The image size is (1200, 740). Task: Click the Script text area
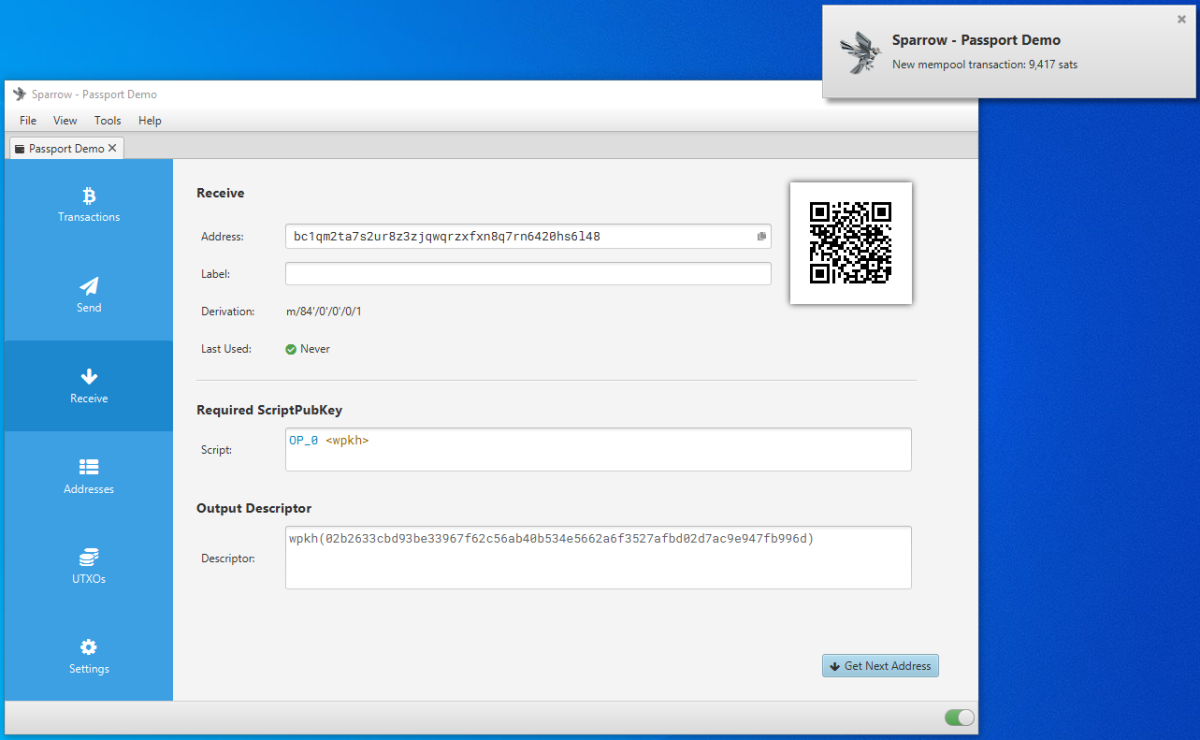point(598,449)
